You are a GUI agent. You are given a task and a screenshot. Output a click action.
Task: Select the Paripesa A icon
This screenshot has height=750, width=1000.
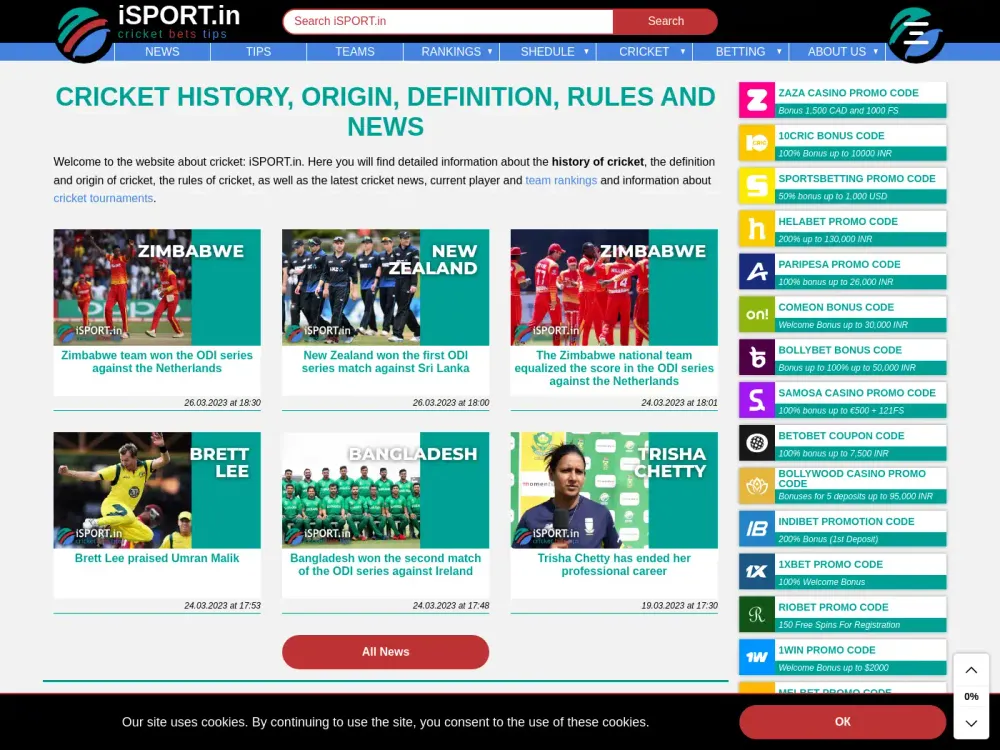pos(757,271)
